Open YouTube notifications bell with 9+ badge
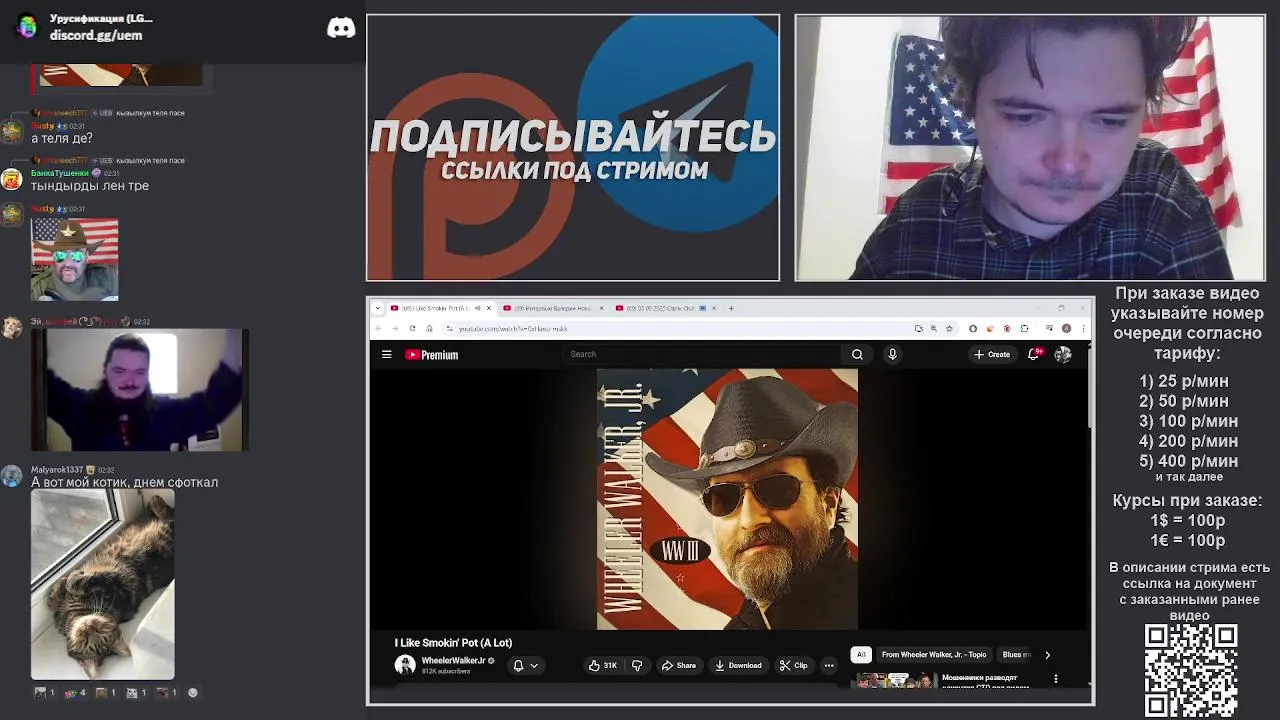This screenshot has width=1280, height=720. point(1034,354)
